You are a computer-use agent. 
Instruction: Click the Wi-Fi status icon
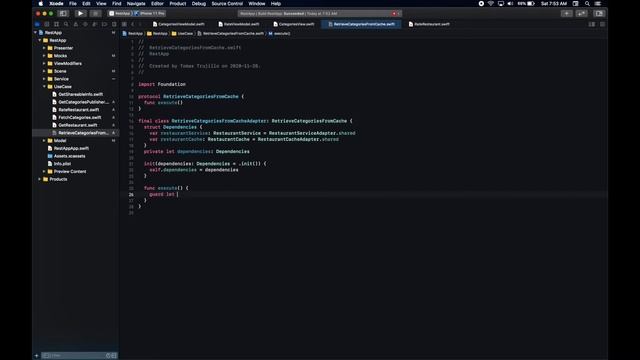click(x=491, y=4)
